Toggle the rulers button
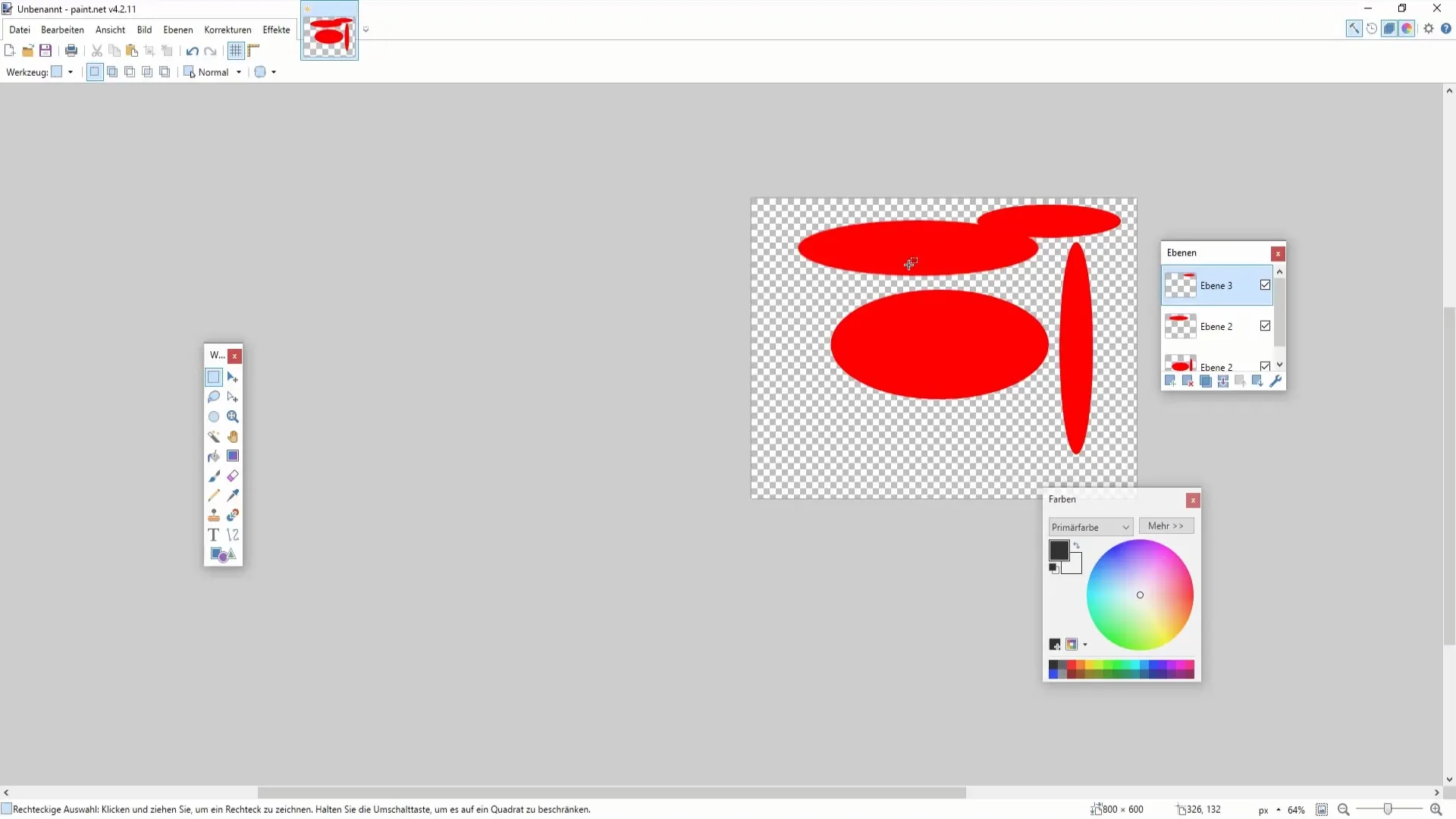Viewport: 1456px width, 819px height. pyautogui.click(x=254, y=51)
